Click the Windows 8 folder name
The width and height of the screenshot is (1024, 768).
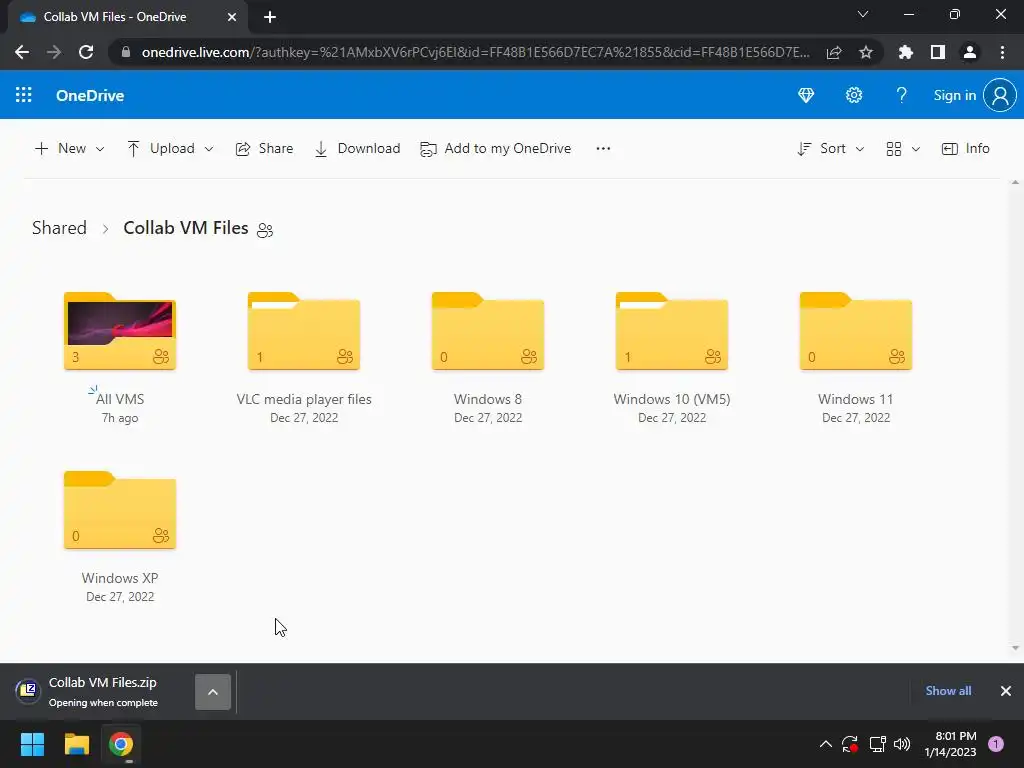(x=488, y=399)
